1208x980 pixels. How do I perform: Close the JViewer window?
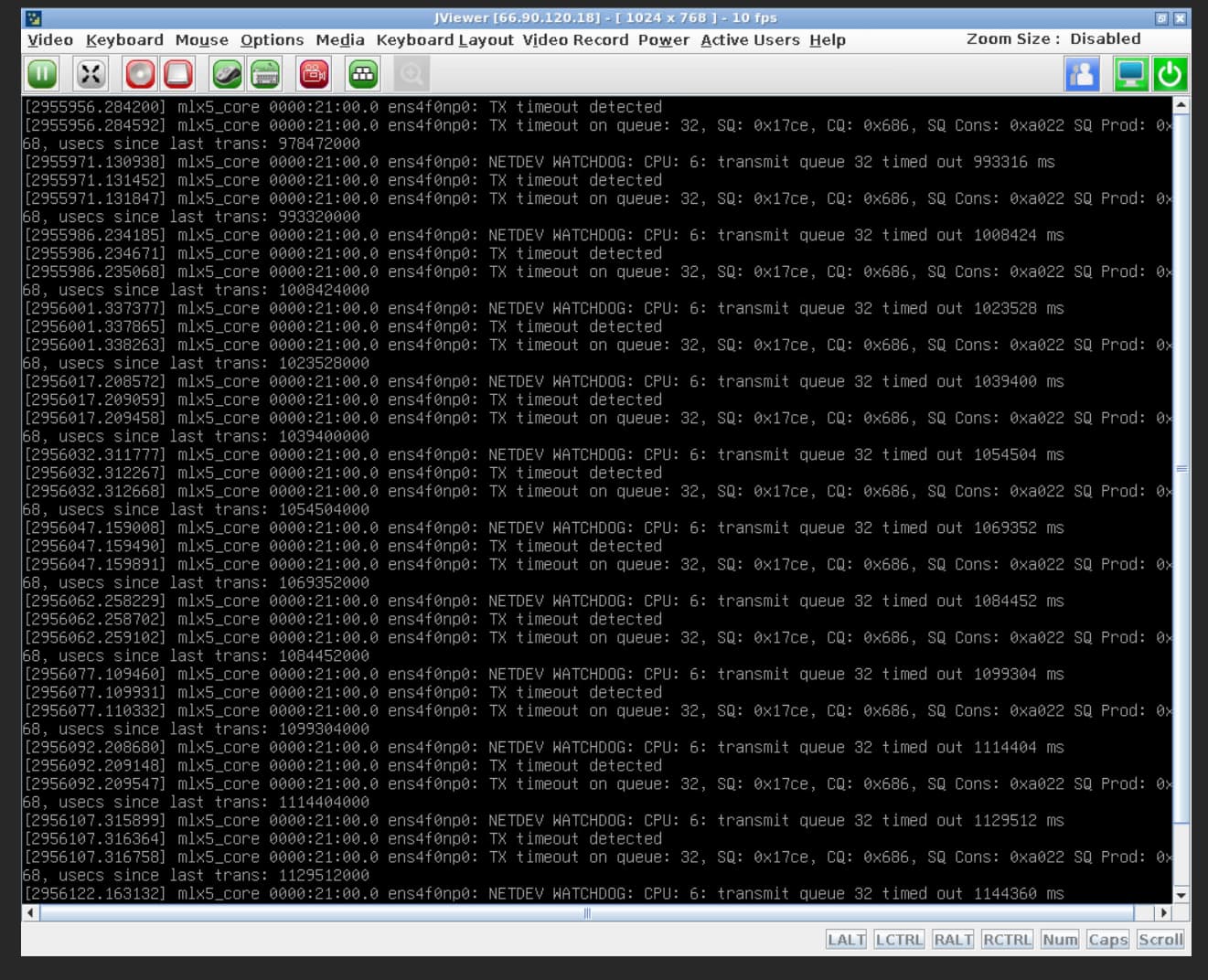tap(1180, 18)
